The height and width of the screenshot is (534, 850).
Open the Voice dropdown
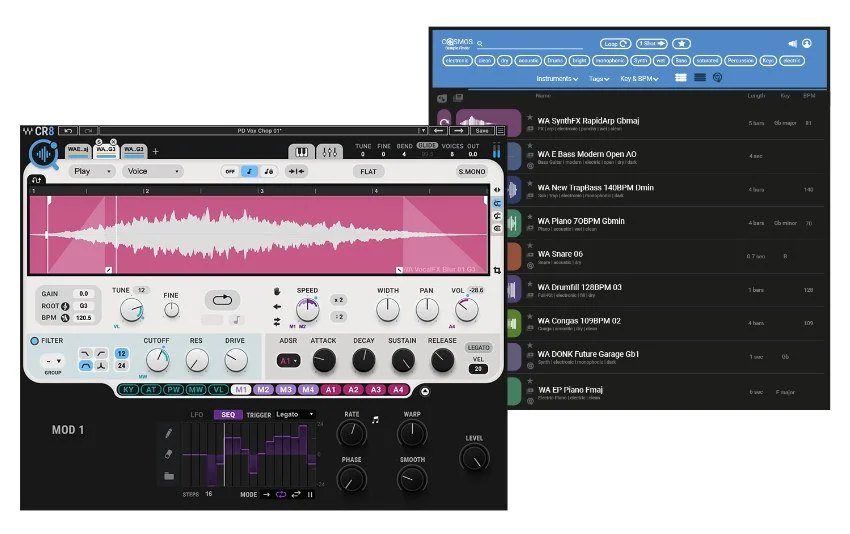(x=152, y=171)
